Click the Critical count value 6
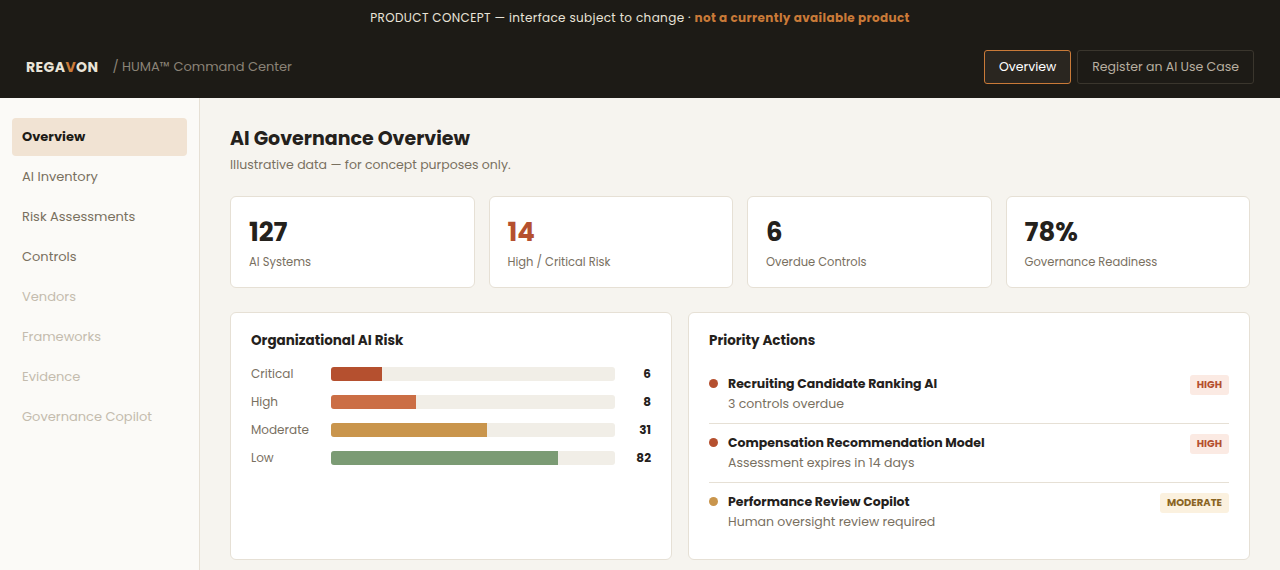 (x=647, y=374)
